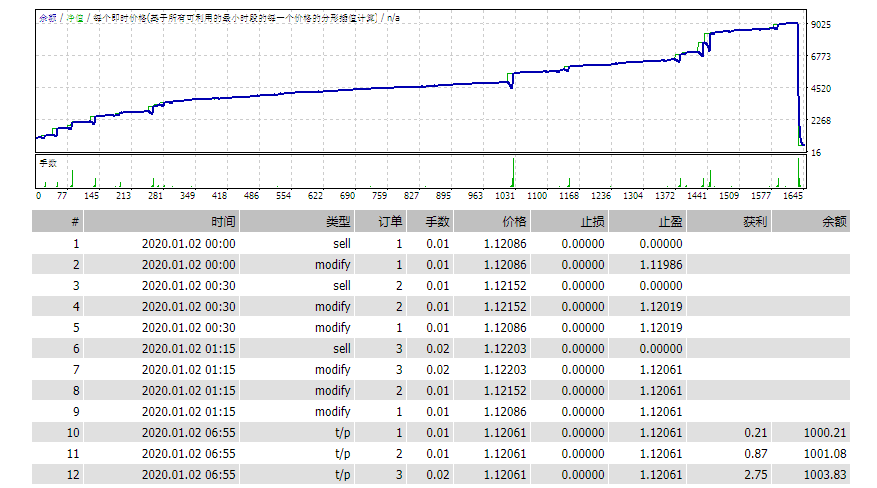Click the 手数 label inside the volume chart
Image resolution: width=877 pixels, height=488 pixels.
point(48,162)
